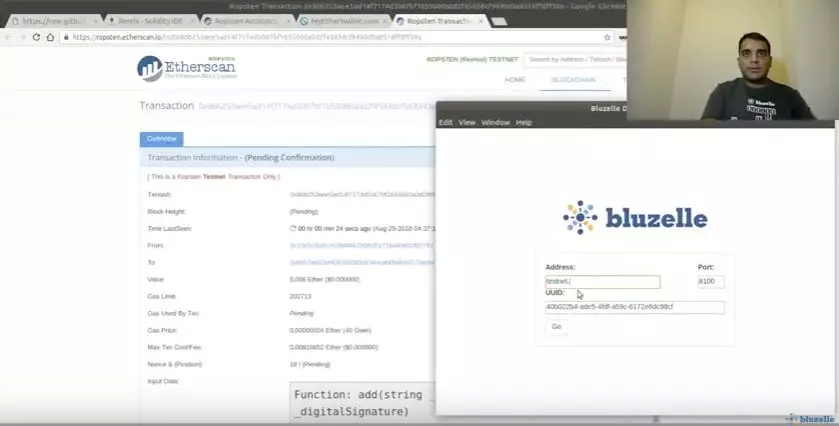The height and width of the screenshot is (426, 839).
Task: Click the UUID input field
Action: point(635,307)
